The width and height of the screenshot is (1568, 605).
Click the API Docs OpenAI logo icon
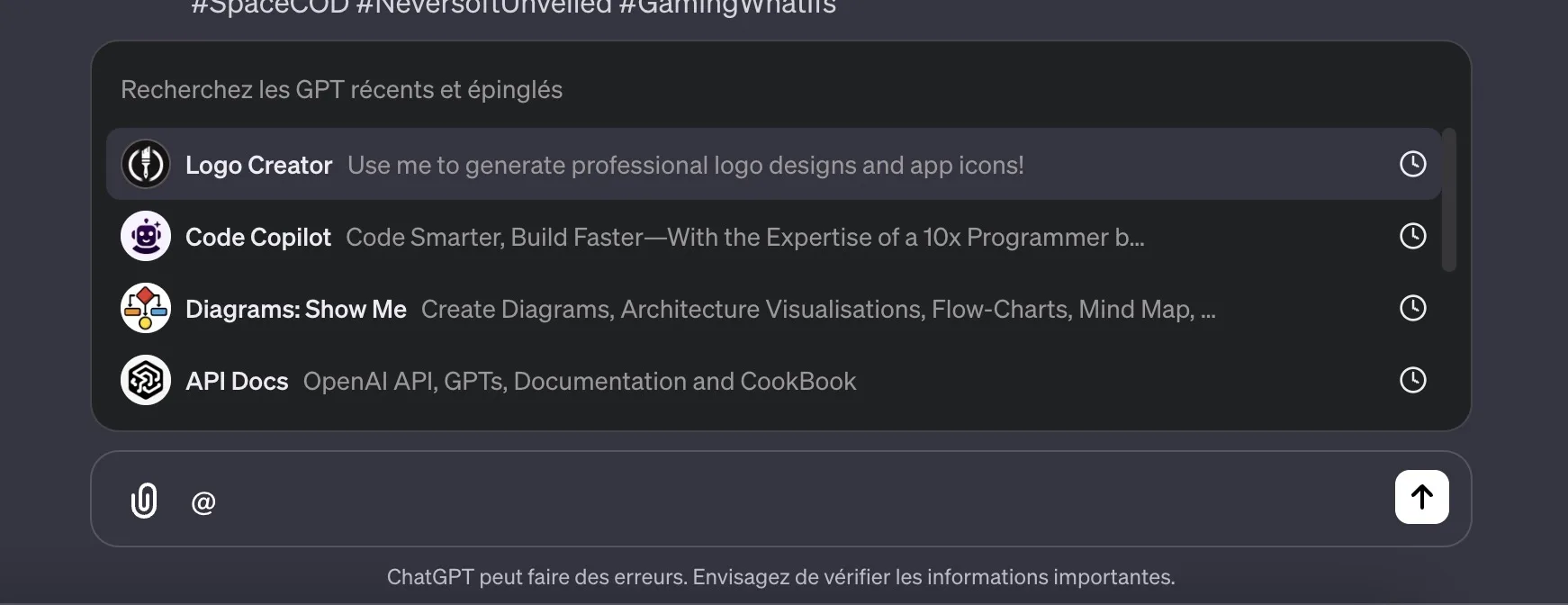[x=145, y=380]
